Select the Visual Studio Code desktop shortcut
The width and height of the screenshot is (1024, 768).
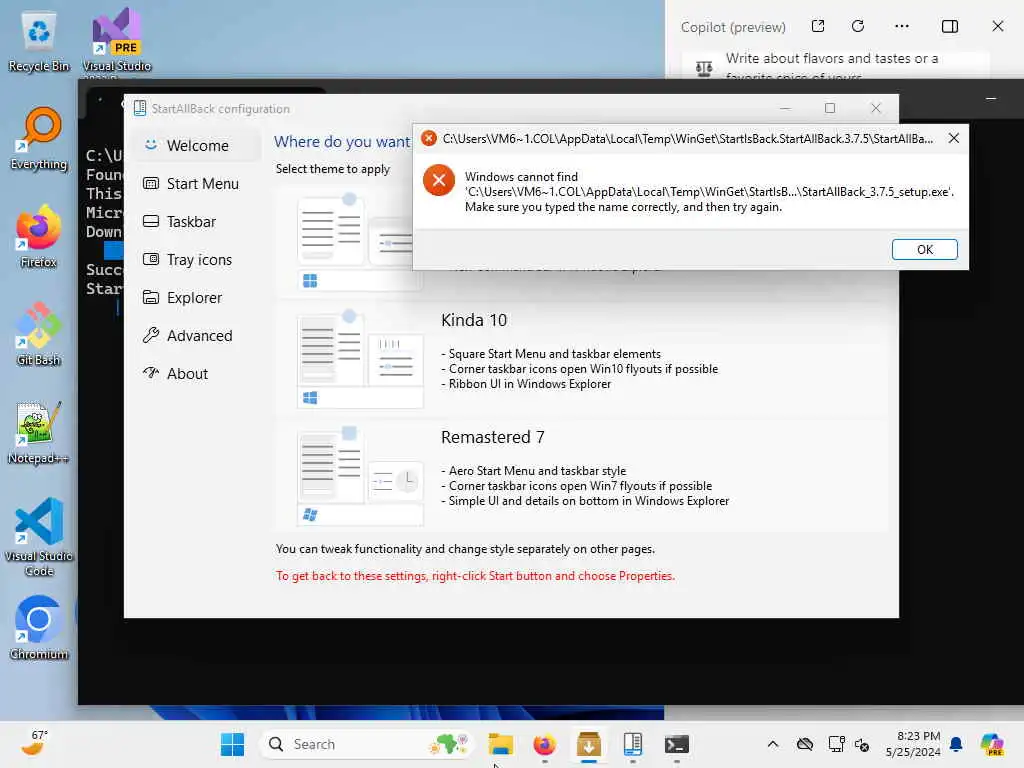pos(39,537)
